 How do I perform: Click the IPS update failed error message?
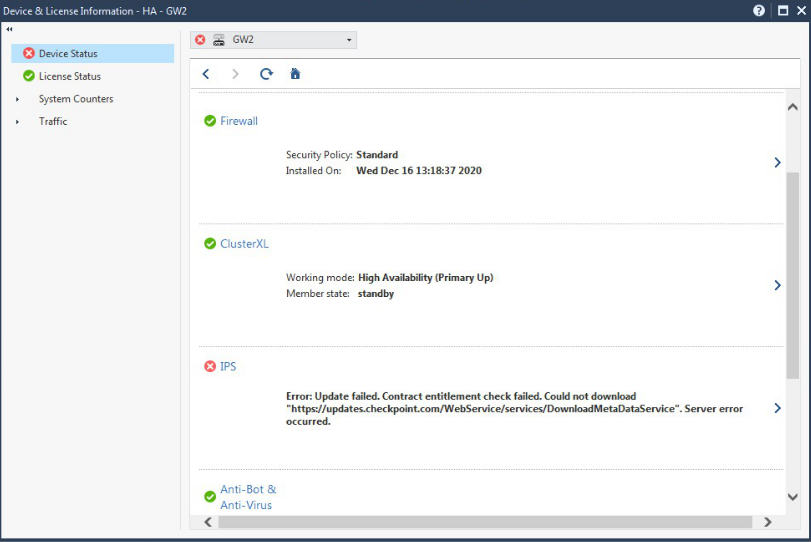pyautogui.click(x=515, y=409)
